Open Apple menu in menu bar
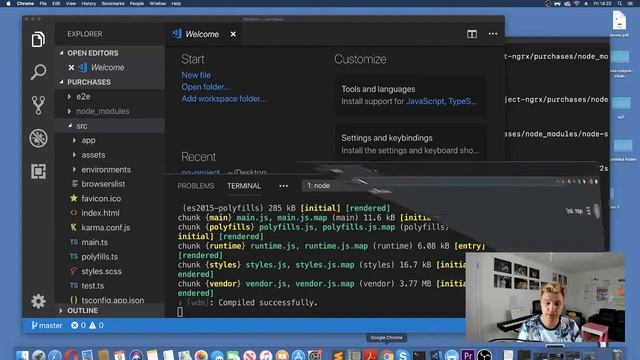Screen dimensions: 640x360 coord(8,3)
